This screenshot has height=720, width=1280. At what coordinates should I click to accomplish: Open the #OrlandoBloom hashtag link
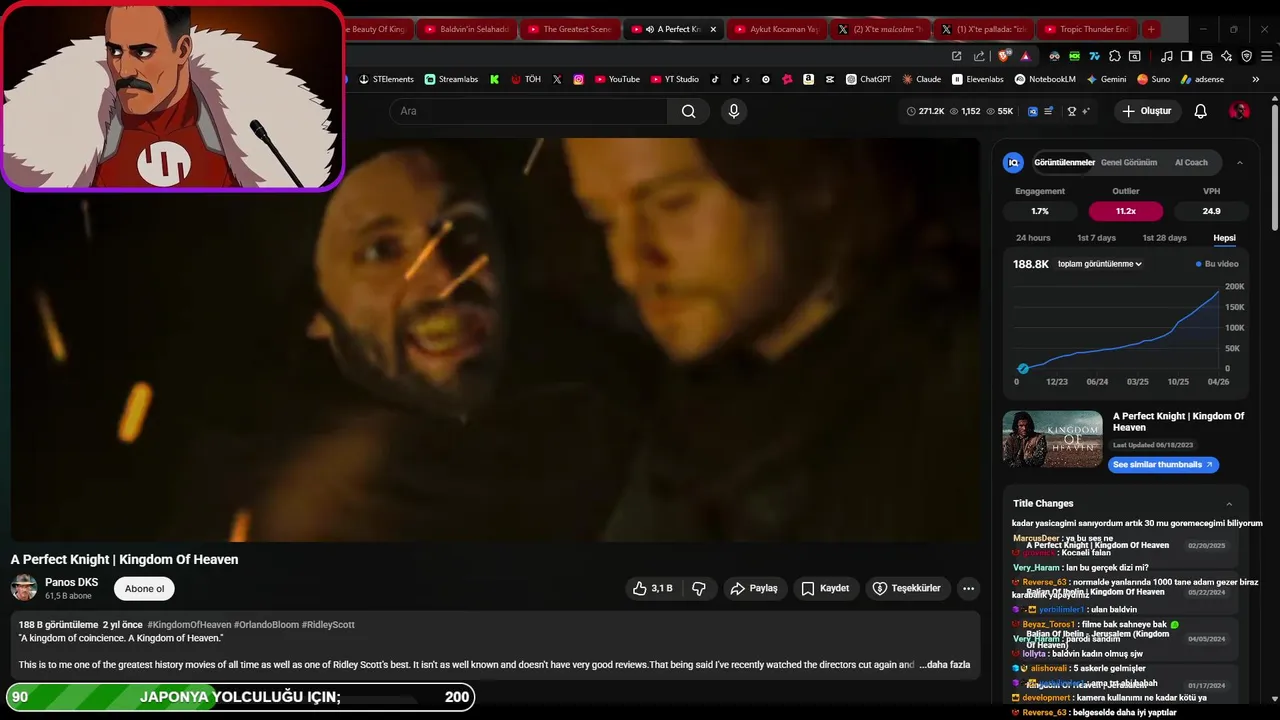click(266, 625)
